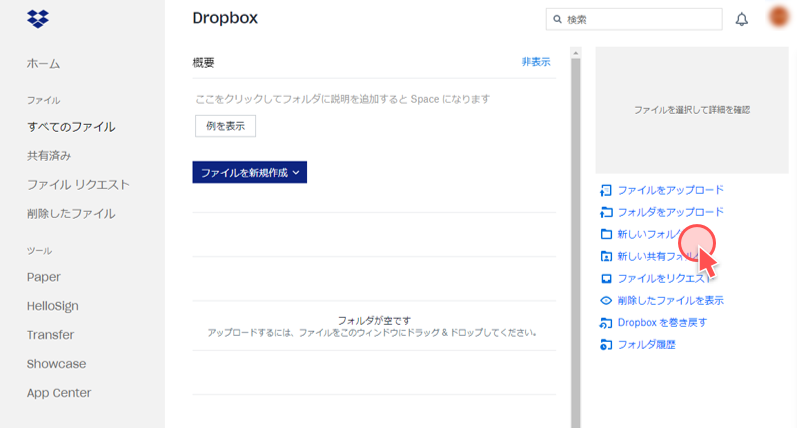The image size is (797, 428).
Task: Click the eye icon for deleted files
Action: [606, 300]
